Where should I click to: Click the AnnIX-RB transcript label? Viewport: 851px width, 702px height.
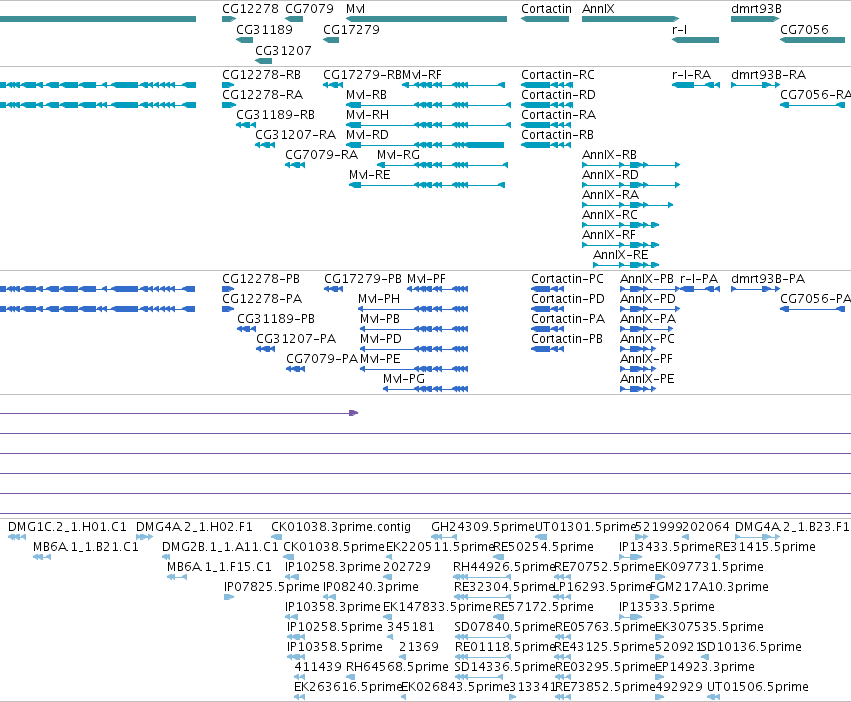(x=609, y=155)
